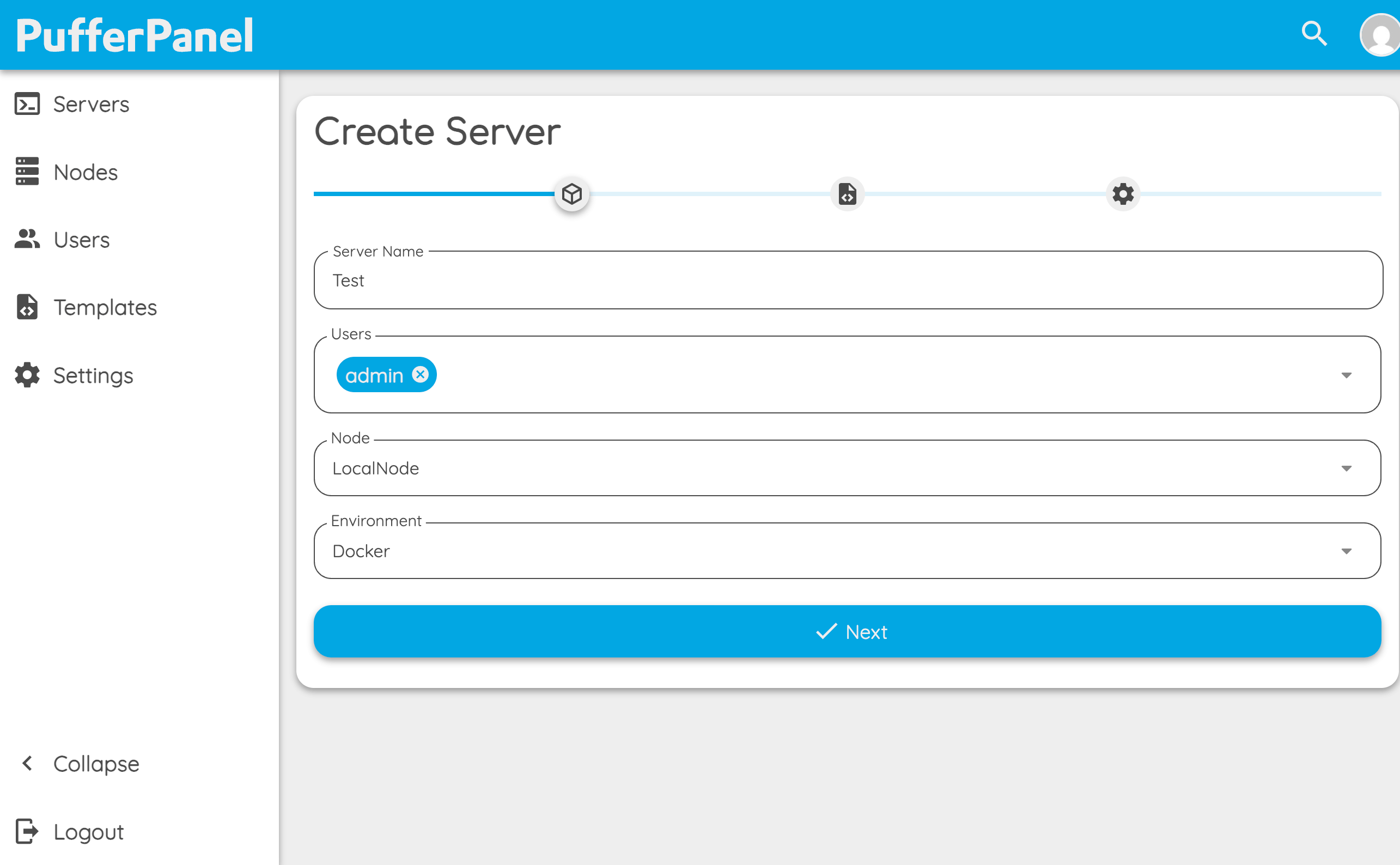Go to Nodes in sidebar
The width and height of the screenshot is (1400, 865).
86,172
